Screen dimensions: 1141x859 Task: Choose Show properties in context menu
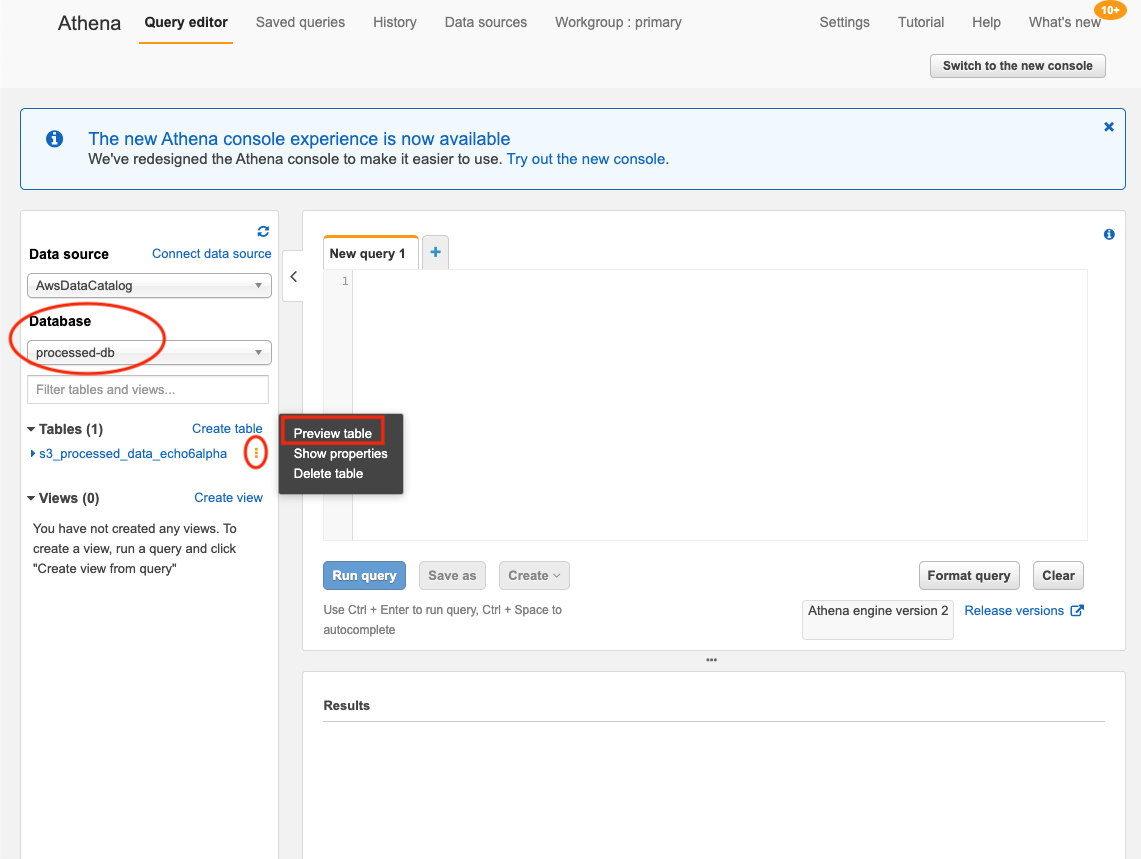click(x=341, y=454)
